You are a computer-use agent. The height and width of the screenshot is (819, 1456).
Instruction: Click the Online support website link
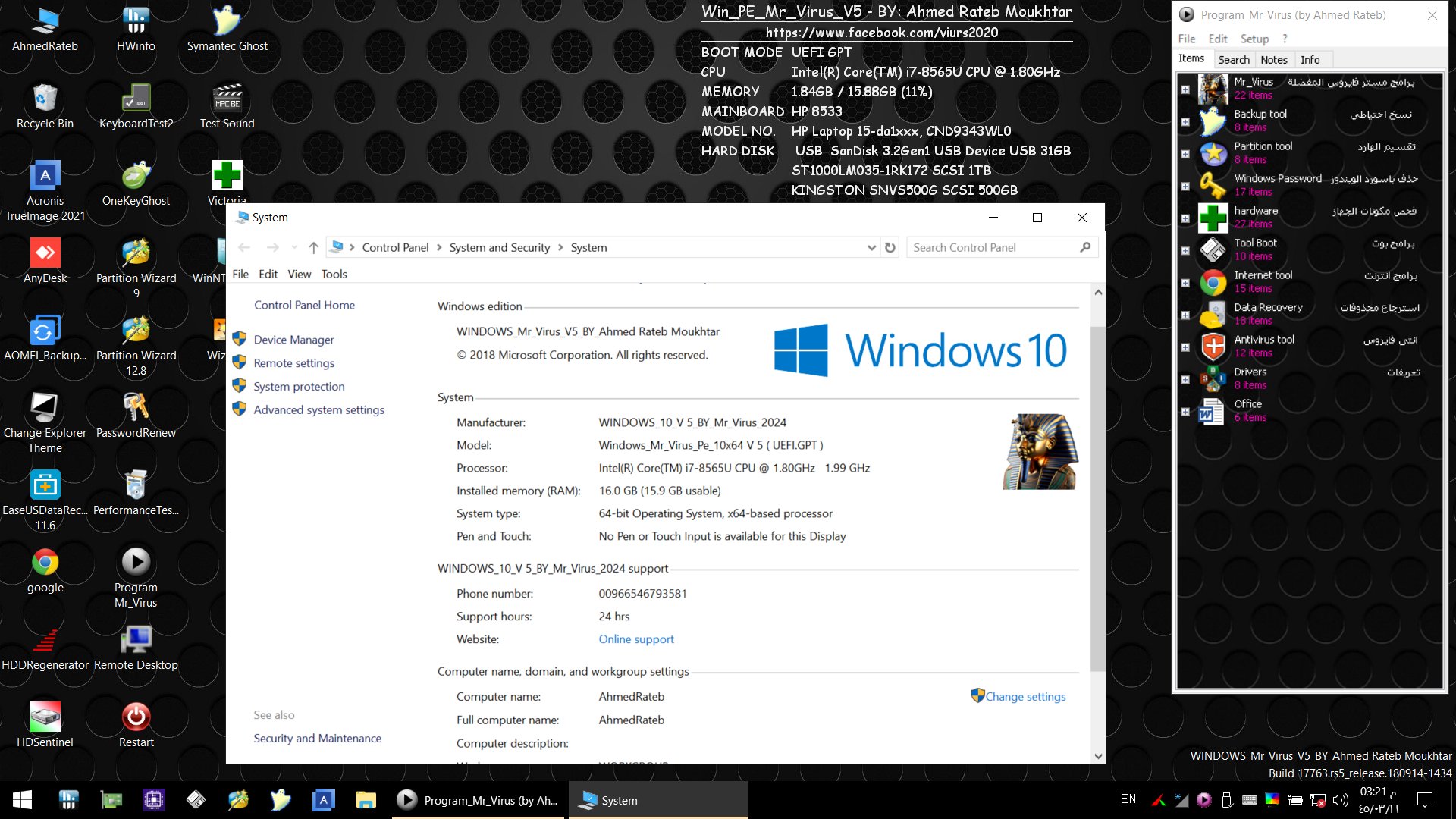coord(635,639)
